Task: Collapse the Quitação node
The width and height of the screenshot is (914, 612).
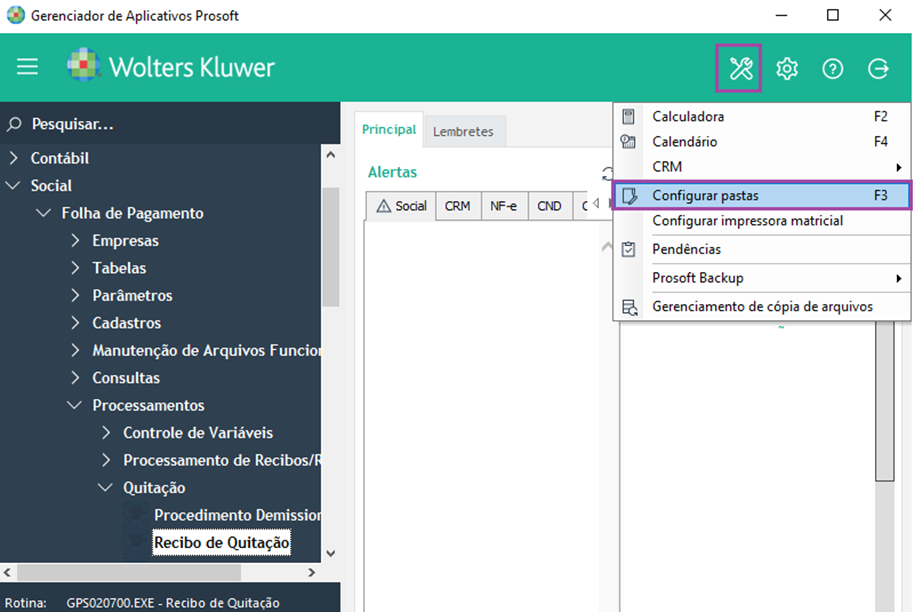Action: tap(106, 487)
